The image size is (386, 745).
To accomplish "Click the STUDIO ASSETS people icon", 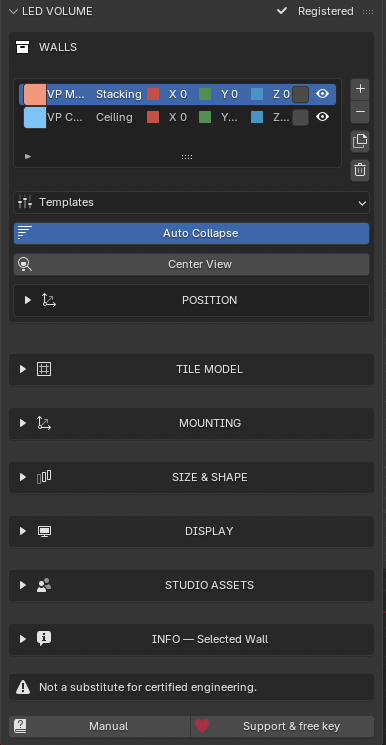I will tap(44, 585).
